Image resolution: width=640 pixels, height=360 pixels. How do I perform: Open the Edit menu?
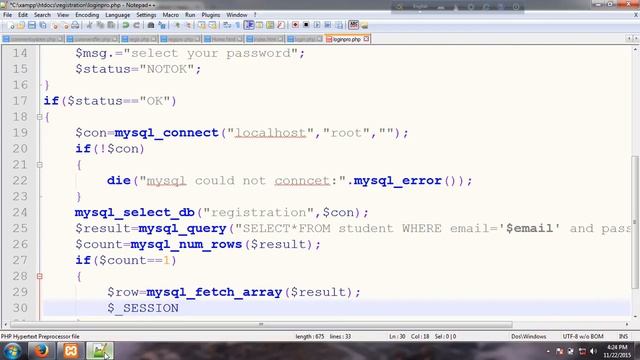(x=23, y=15)
